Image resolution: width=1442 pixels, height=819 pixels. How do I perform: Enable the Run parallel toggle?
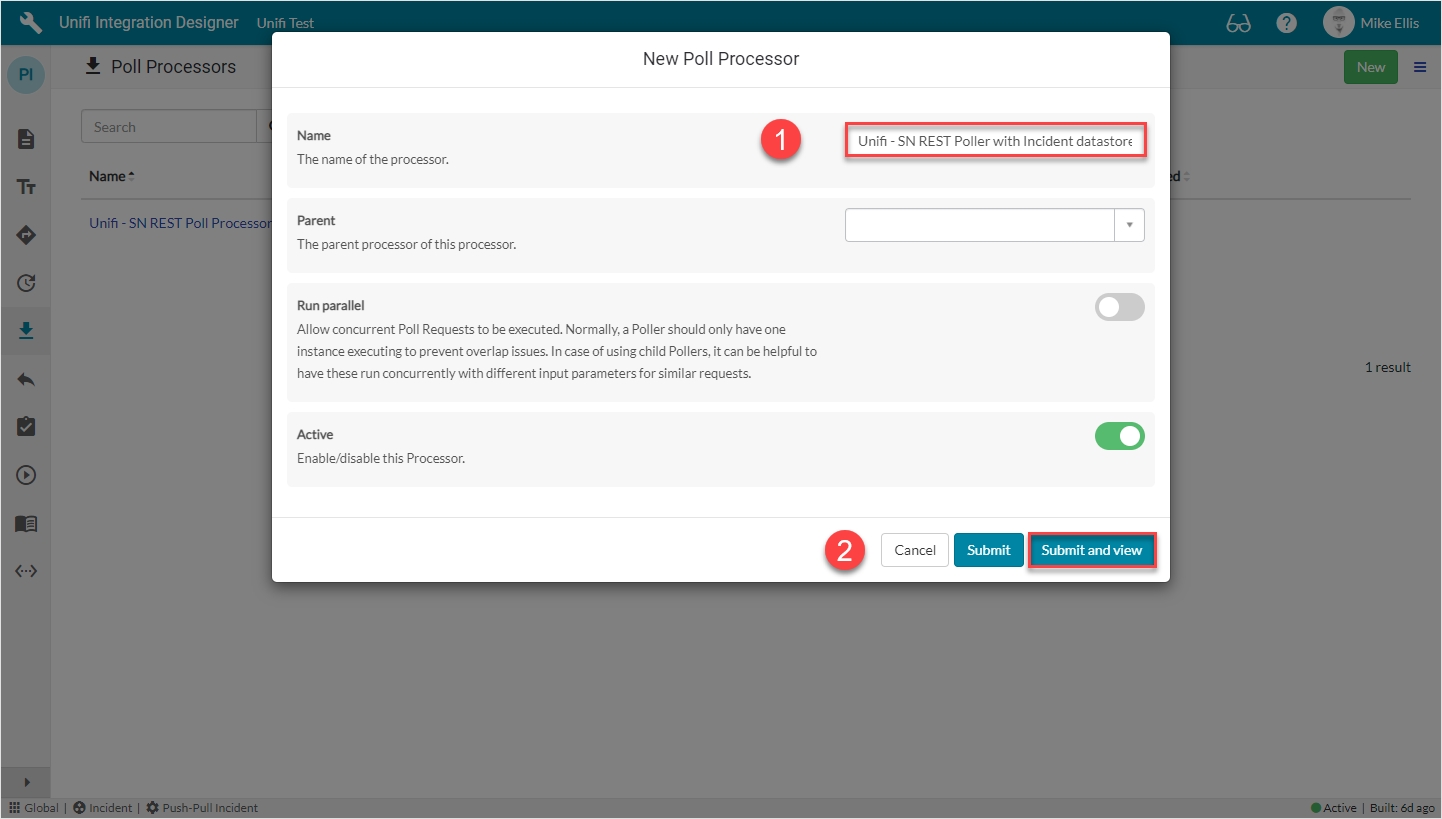click(1119, 307)
